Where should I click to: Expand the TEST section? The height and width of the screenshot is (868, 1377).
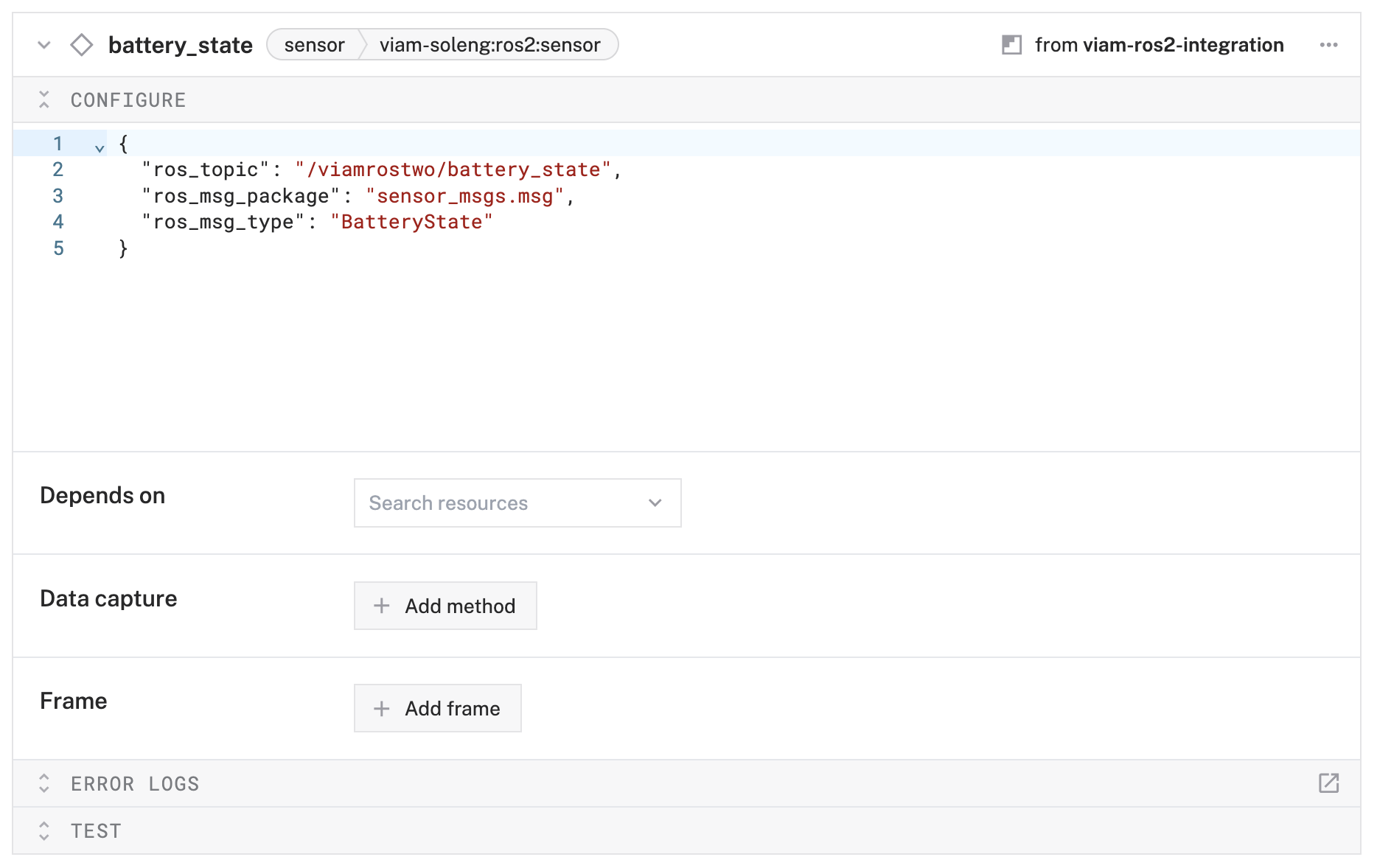coord(44,830)
